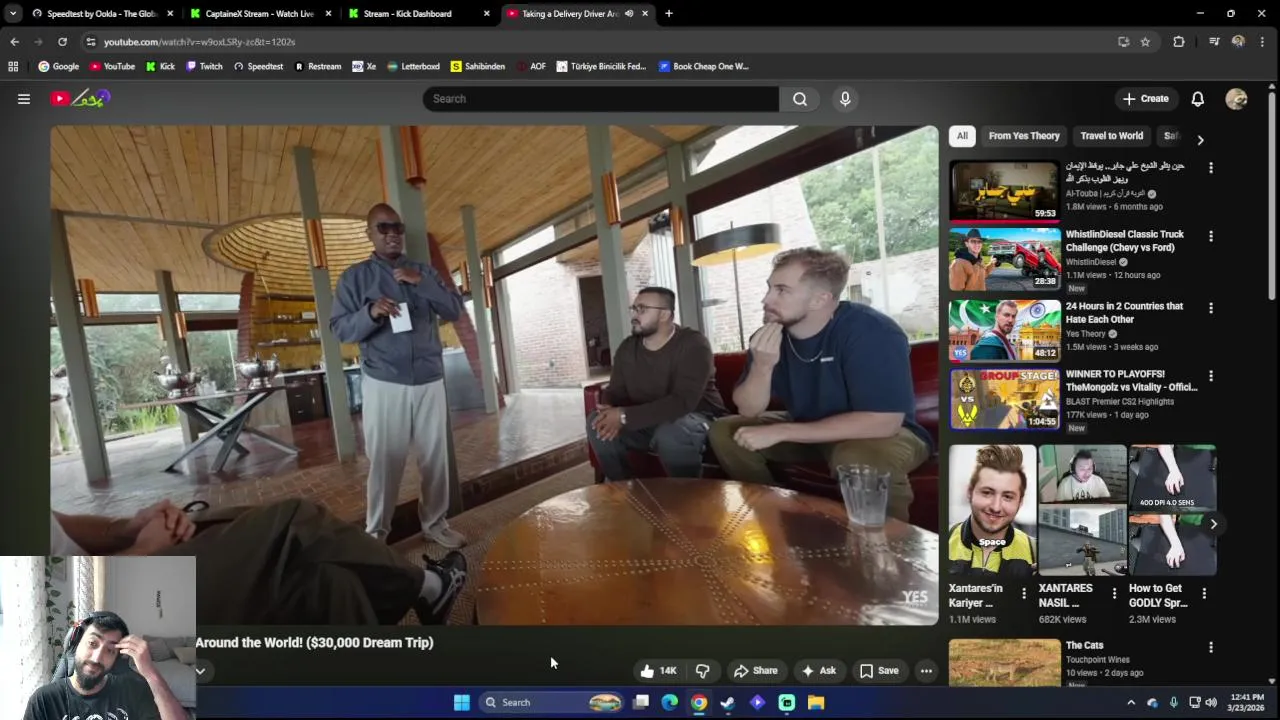Image resolution: width=1280 pixels, height=720 pixels.
Task: Switch to Stream - Kick Dashboard tab
Action: (417, 14)
